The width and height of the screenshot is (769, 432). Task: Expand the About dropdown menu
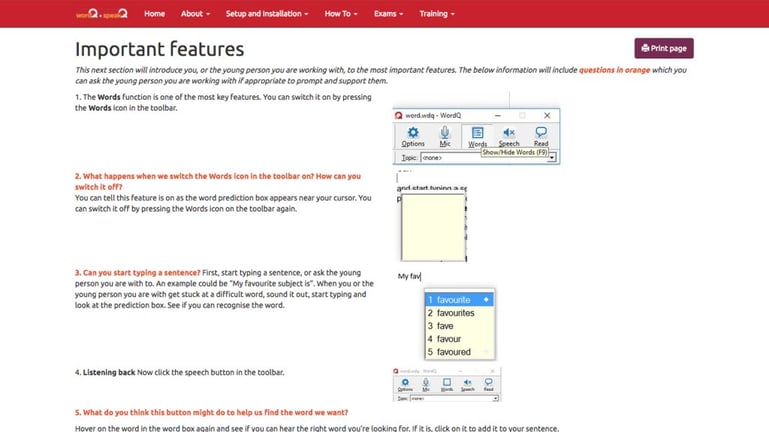coord(195,14)
